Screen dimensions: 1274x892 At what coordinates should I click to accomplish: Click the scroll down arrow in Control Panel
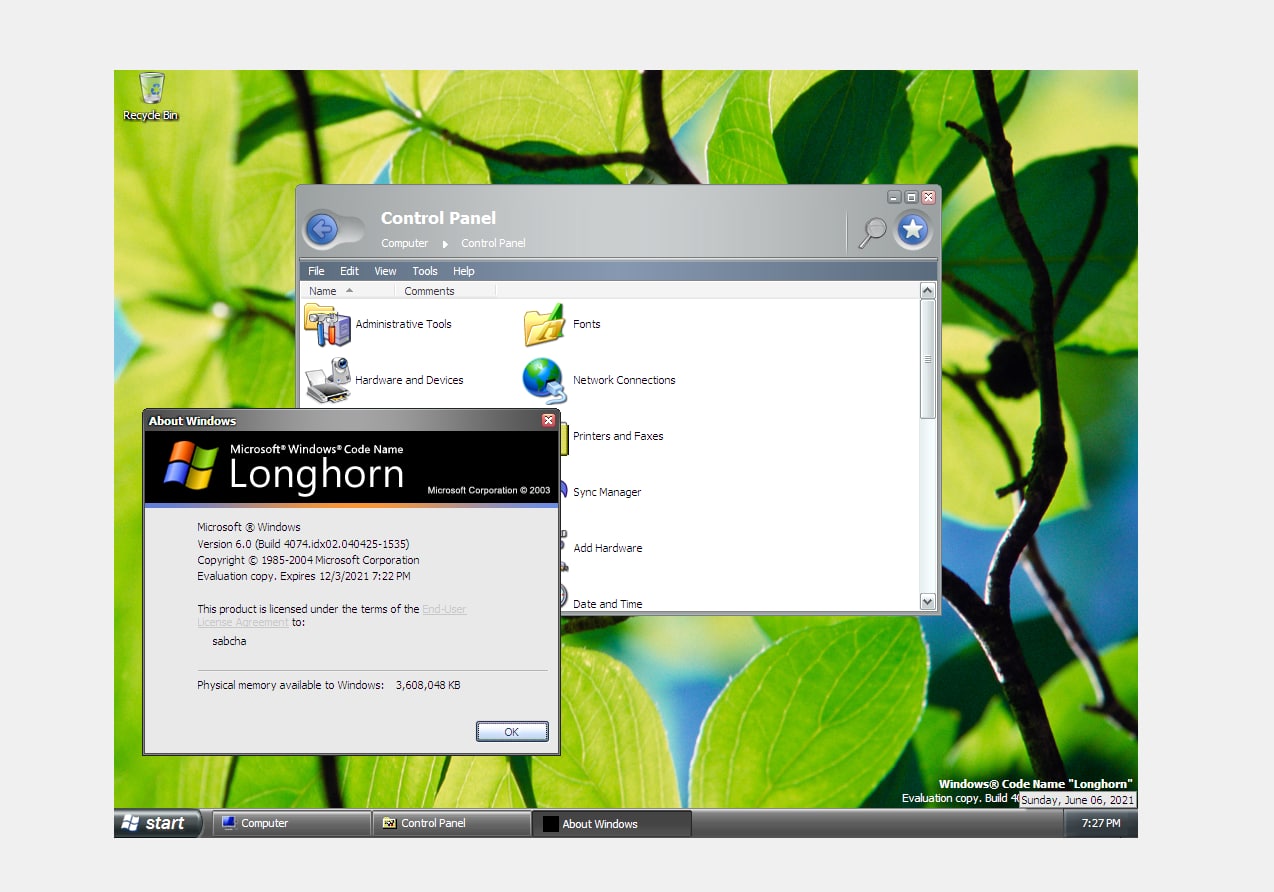point(927,602)
